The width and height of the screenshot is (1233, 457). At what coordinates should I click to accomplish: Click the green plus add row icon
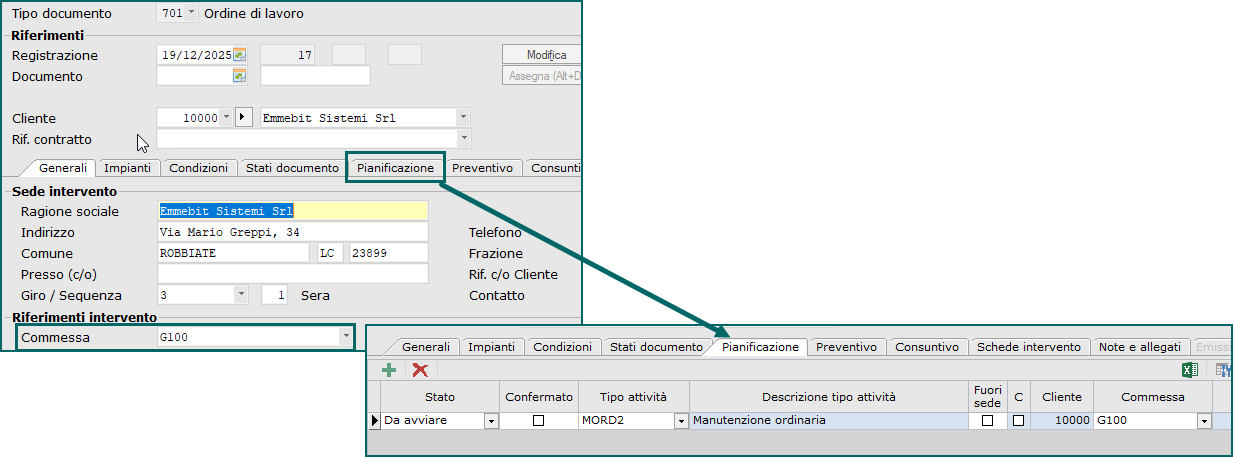point(389,370)
